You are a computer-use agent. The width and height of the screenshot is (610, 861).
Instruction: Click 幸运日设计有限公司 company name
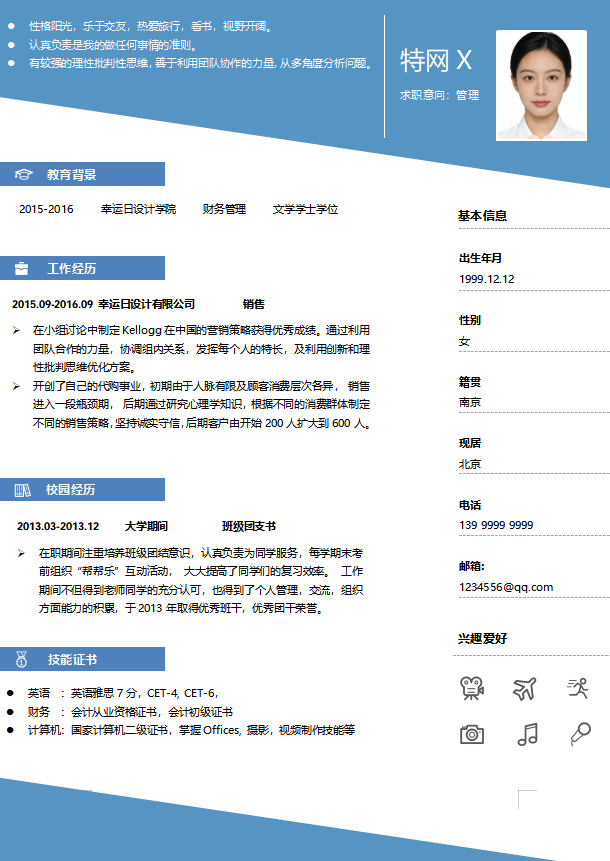(x=147, y=304)
